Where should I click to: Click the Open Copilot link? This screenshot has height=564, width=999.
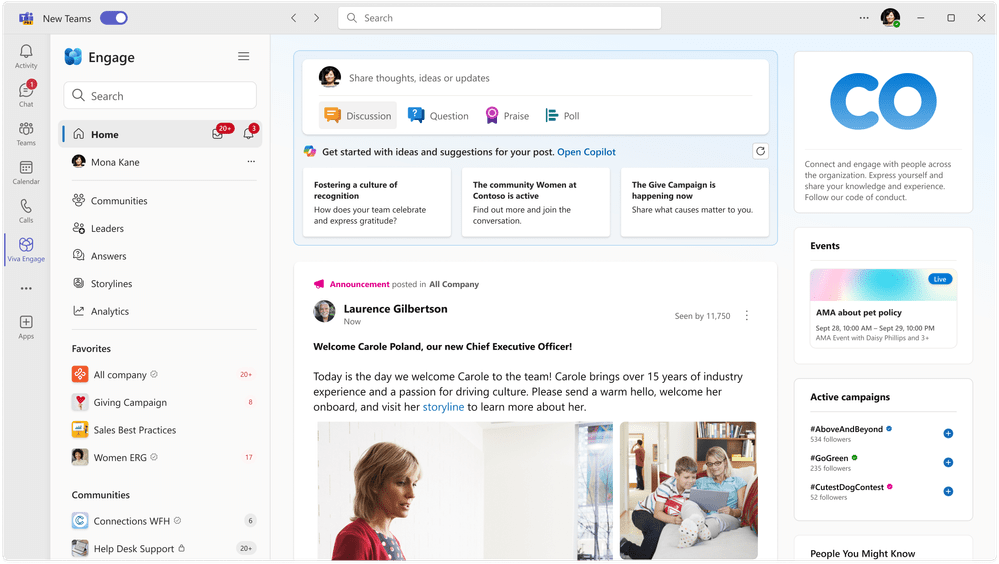pyautogui.click(x=586, y=152)
